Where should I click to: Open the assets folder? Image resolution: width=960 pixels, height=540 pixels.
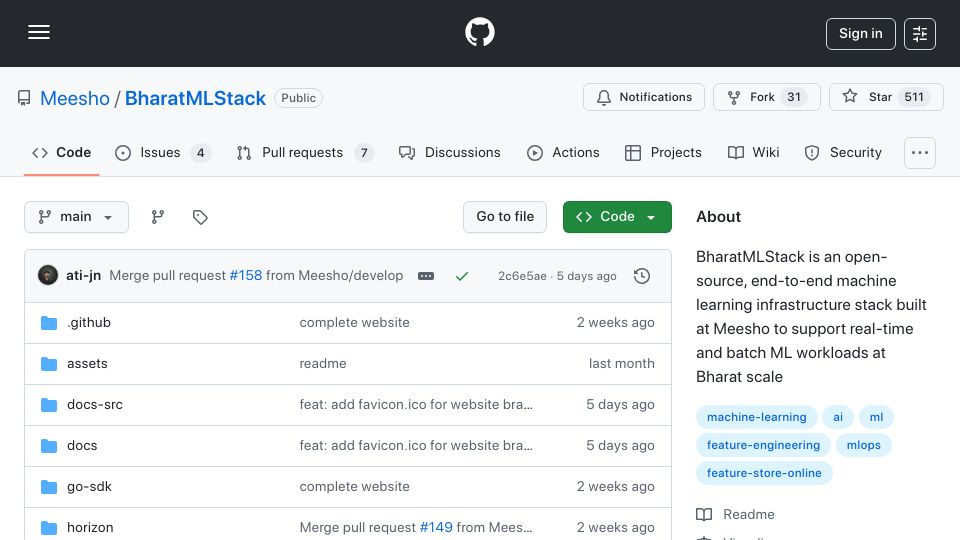coord(87,364)
